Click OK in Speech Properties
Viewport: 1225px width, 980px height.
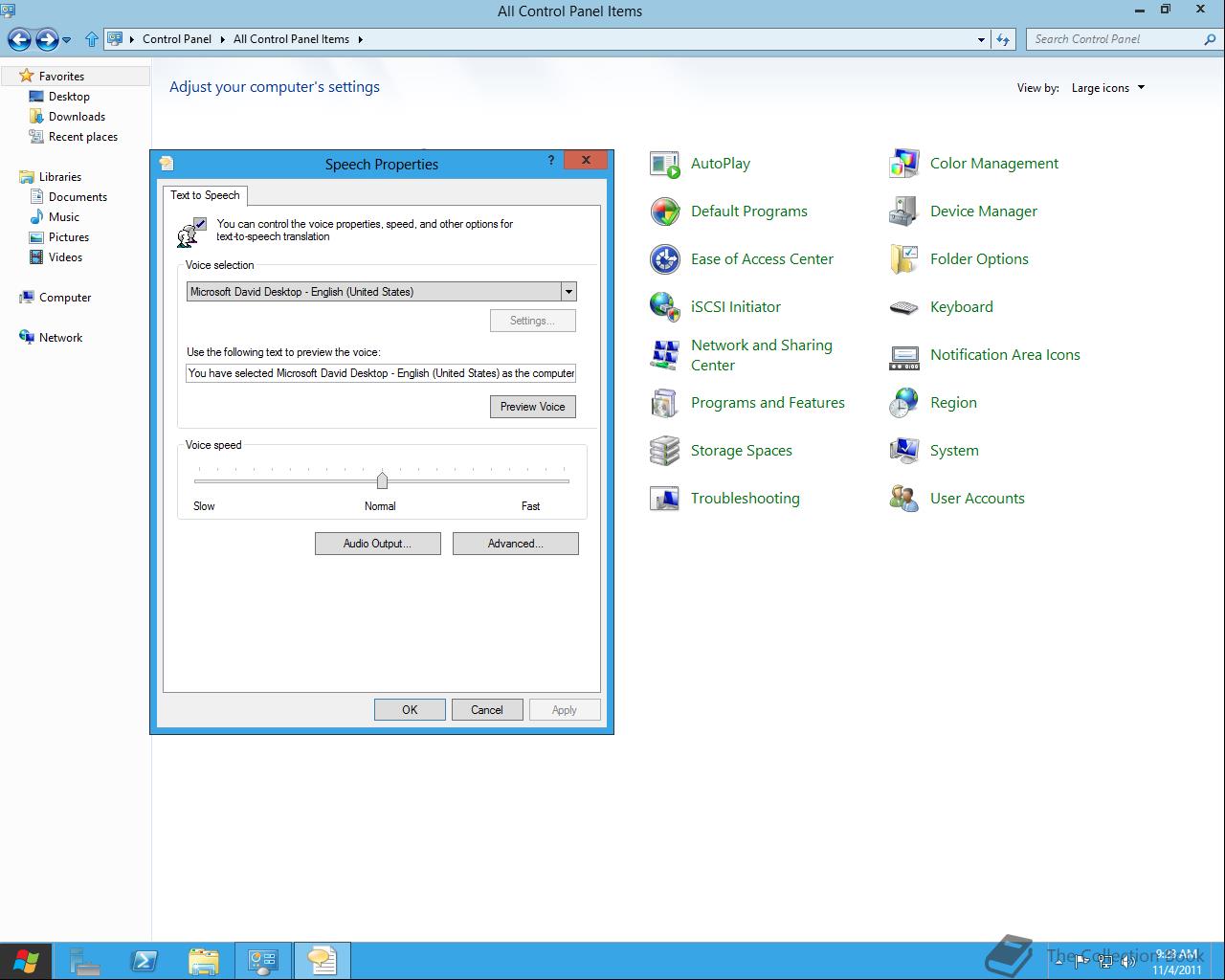pyautogui.click(x=410, y=710)
